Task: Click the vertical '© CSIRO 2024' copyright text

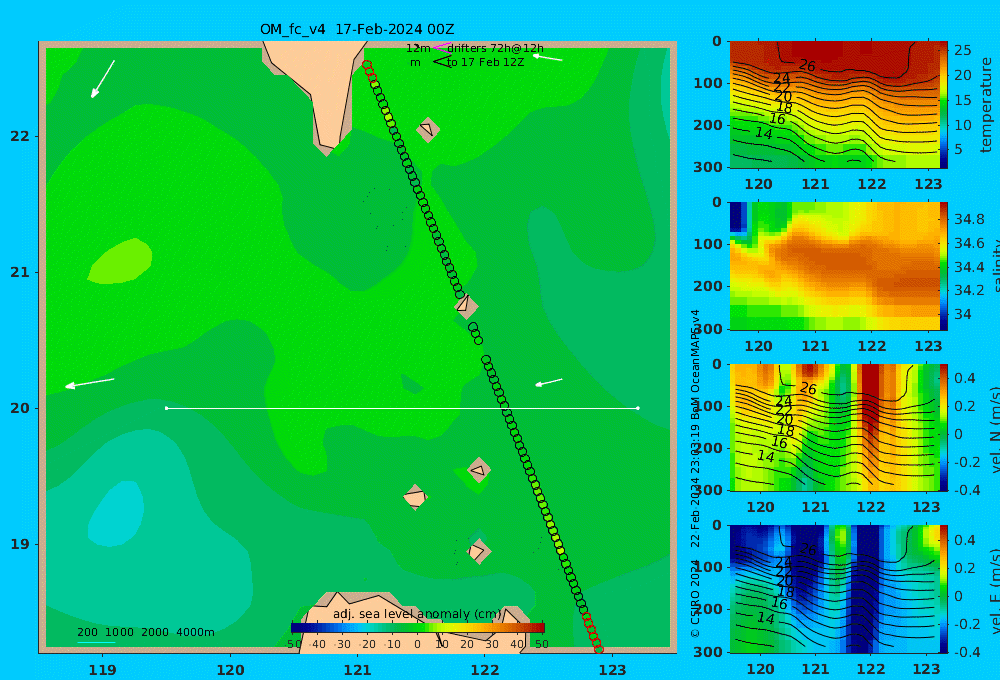Action: click(x=695, y=602)
